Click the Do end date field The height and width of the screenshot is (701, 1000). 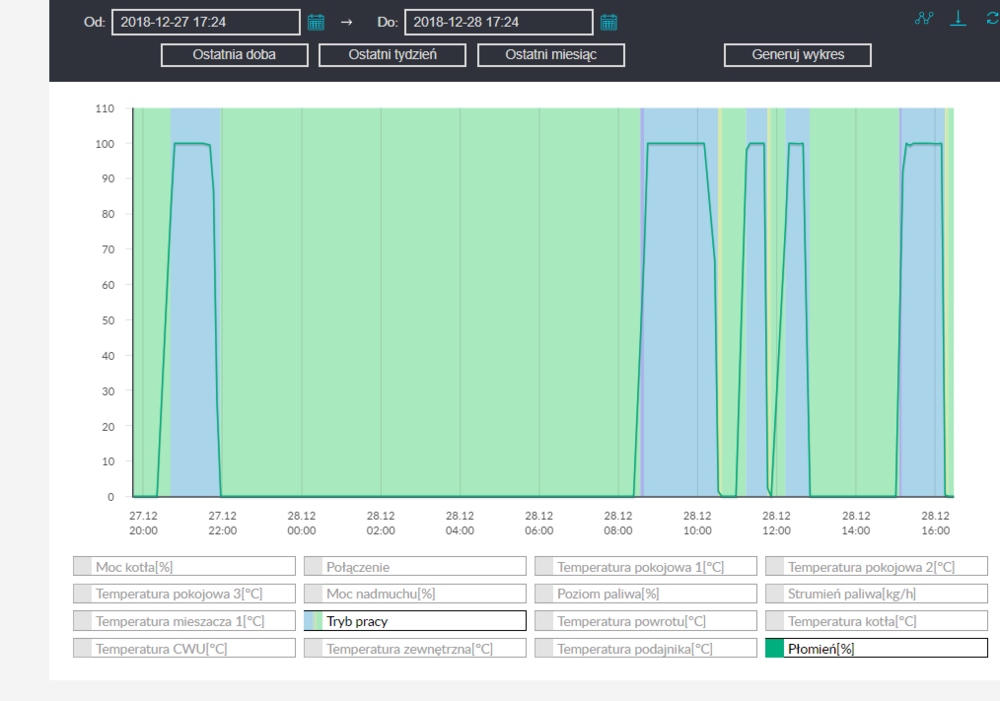[x=498, y=22]
